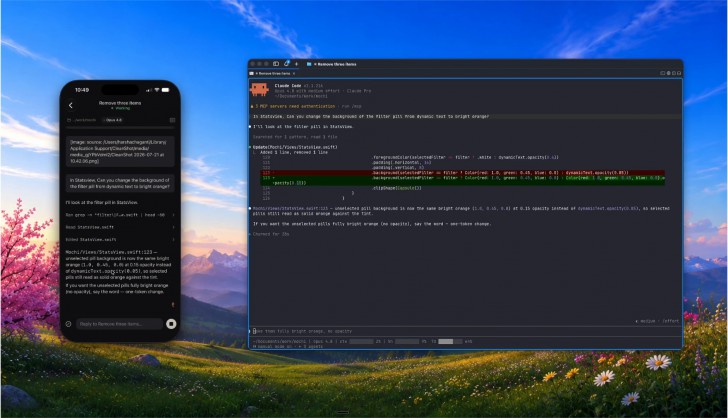Tap the grid icon beside Opus on phone
The height and width of the screenshot is (418, 728).
click(x=172, y=120)
